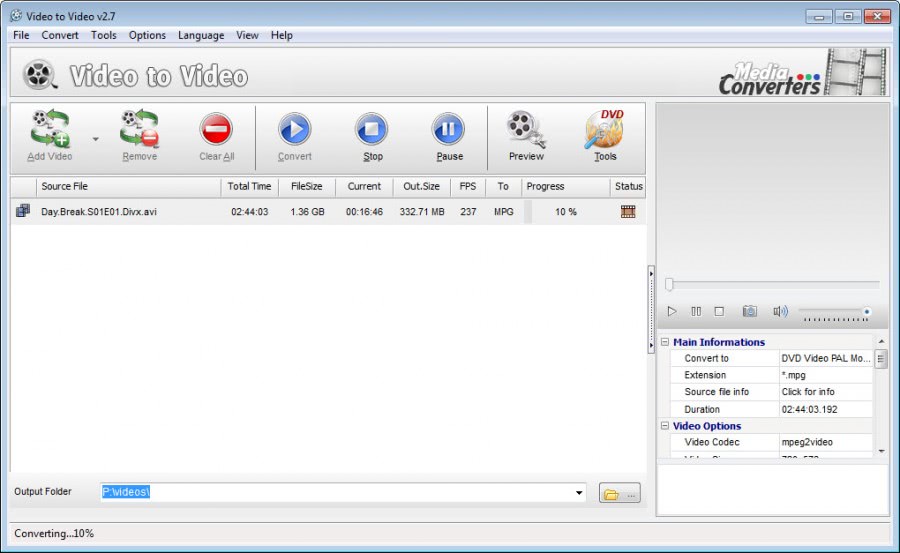Open the Add Video dropdown arrow
900x553 pixels.
(x=96, y=139)
